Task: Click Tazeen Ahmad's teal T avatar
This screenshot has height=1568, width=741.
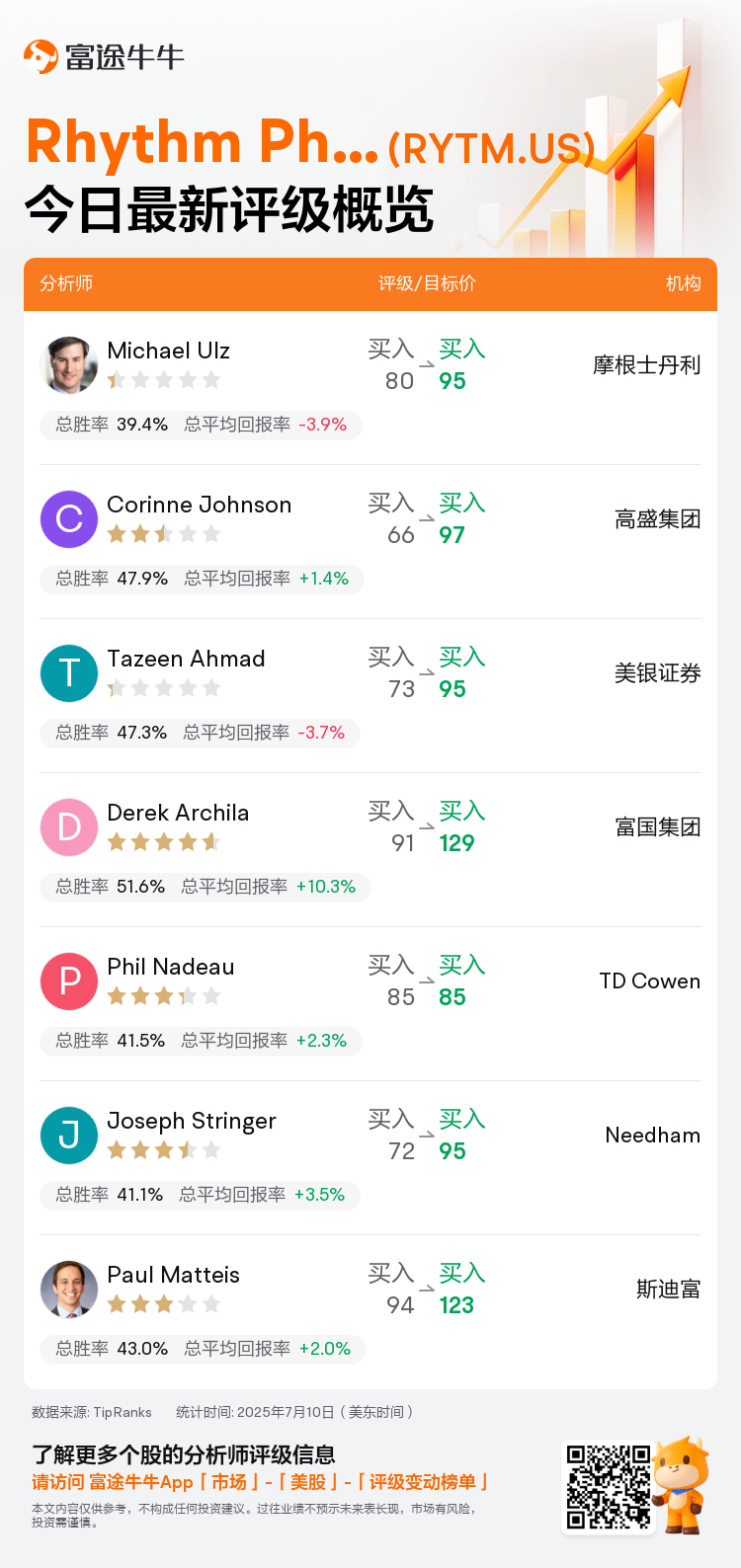Action: click(69, 673)
